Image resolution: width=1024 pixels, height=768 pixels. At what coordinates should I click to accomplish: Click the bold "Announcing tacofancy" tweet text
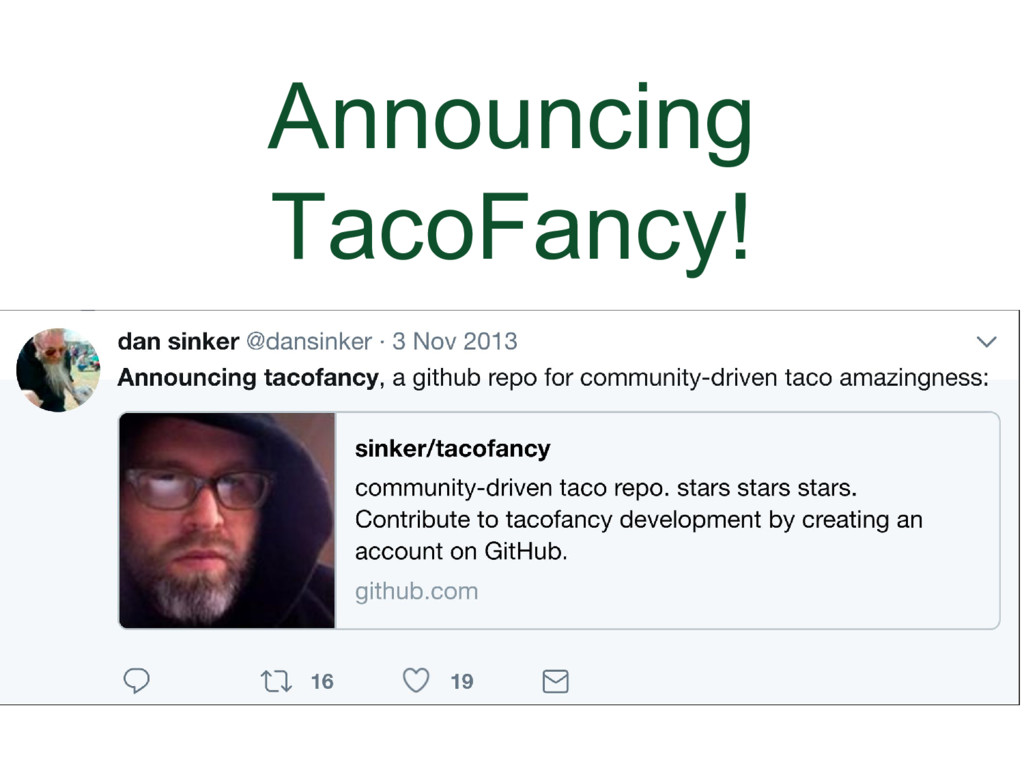tap(248, 378)
